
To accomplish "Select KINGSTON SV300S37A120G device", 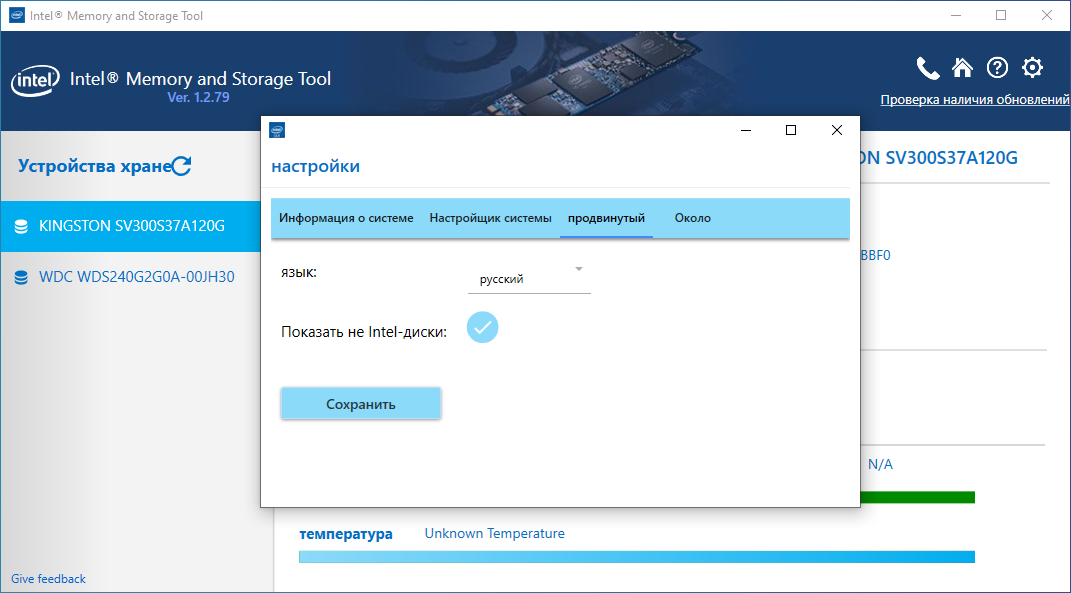I will tap(130, 226).
